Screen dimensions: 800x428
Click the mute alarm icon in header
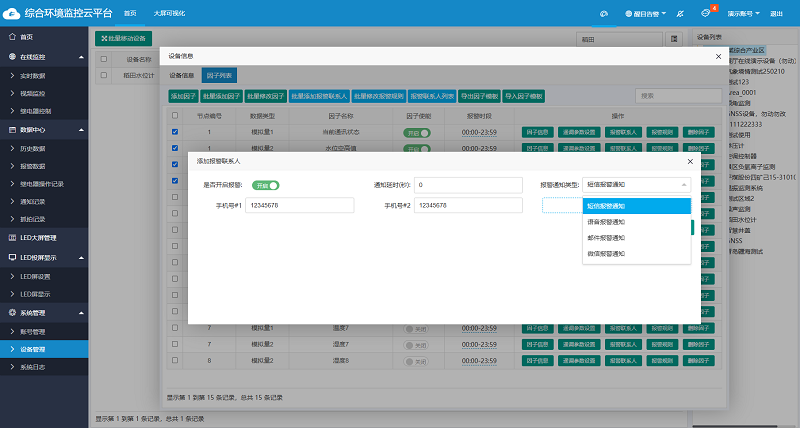pos(680,14)
